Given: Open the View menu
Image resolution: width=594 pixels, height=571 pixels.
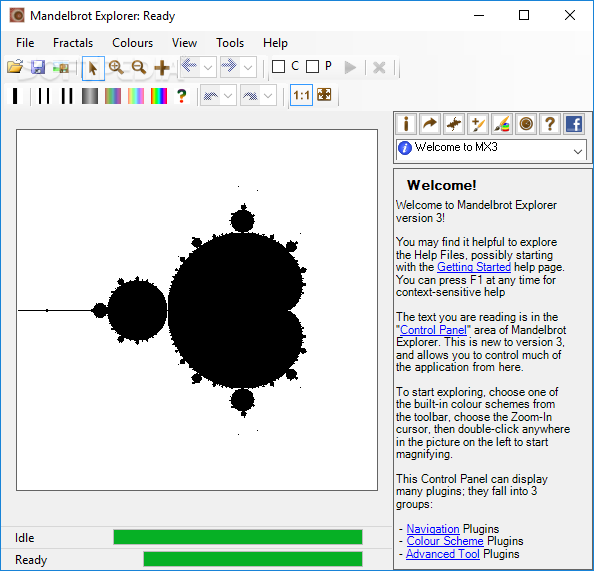Looking at the screenshot, I should tap(184, 43).
